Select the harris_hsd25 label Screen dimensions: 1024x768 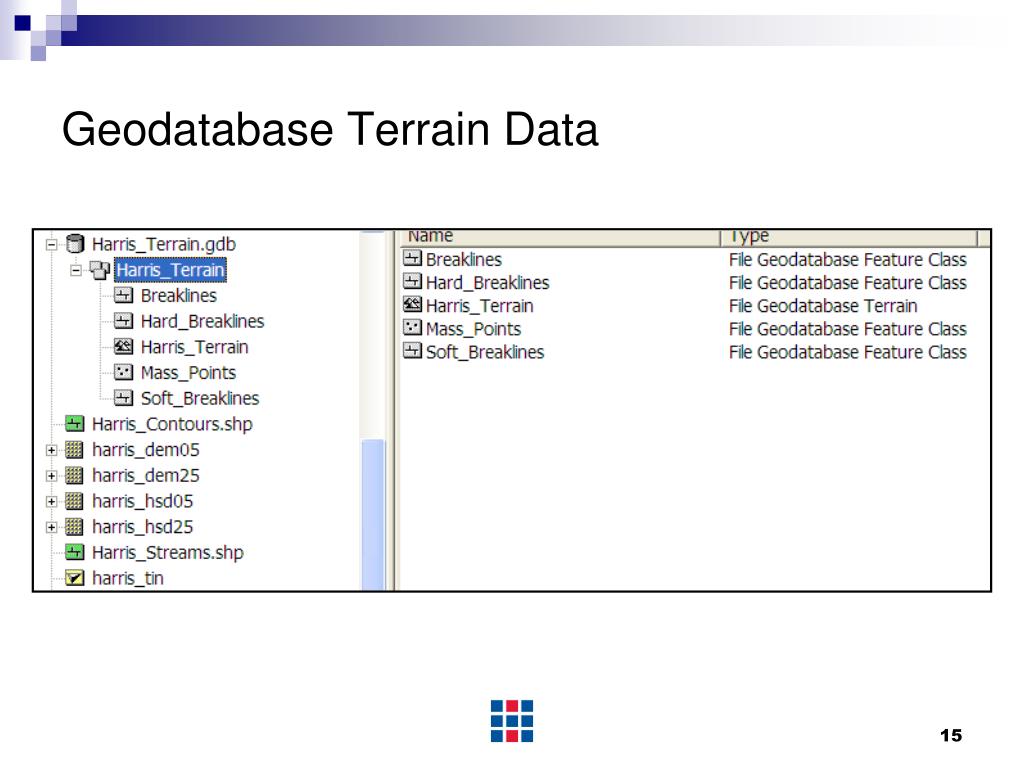click(142, 526)
